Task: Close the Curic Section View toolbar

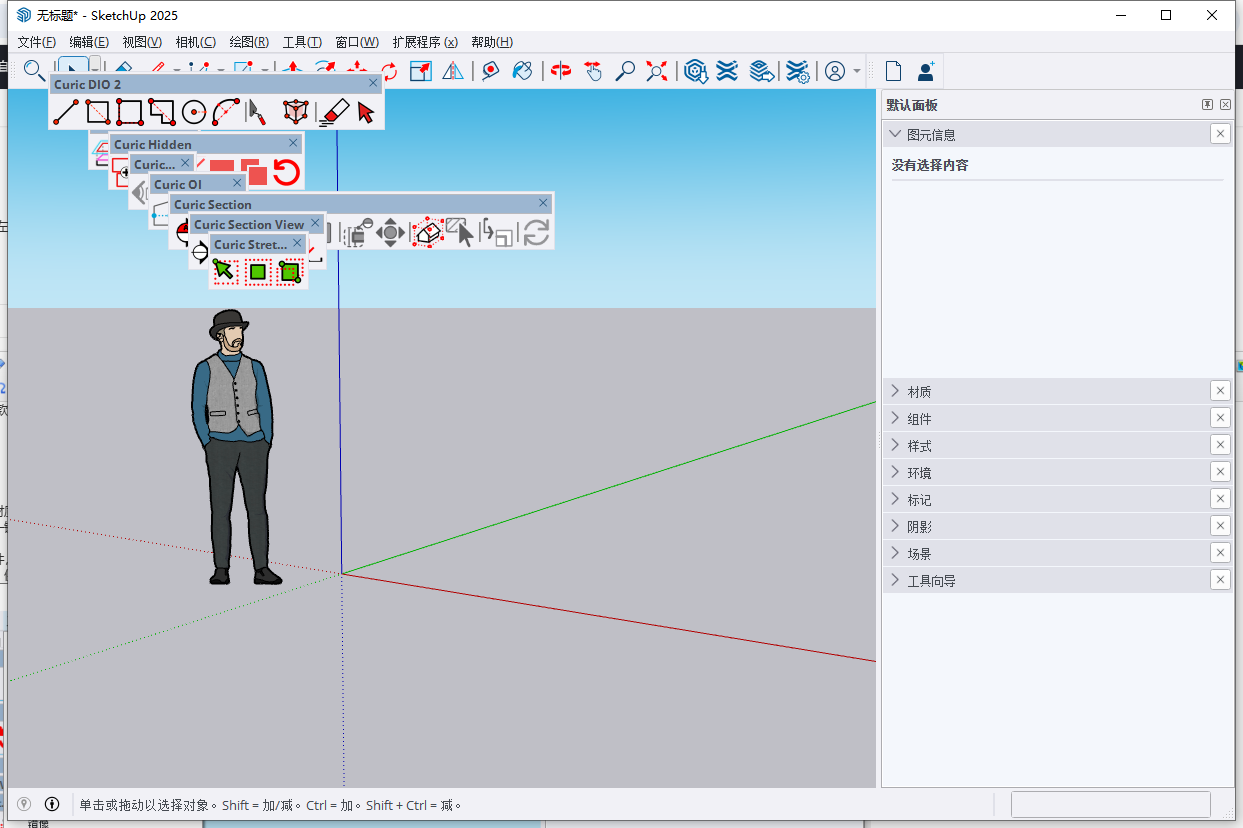Action: 316,224
